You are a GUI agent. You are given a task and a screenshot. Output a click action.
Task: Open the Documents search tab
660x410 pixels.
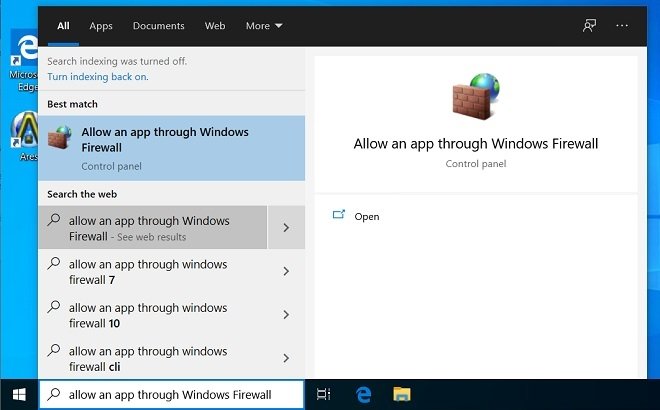pos(159,26)
